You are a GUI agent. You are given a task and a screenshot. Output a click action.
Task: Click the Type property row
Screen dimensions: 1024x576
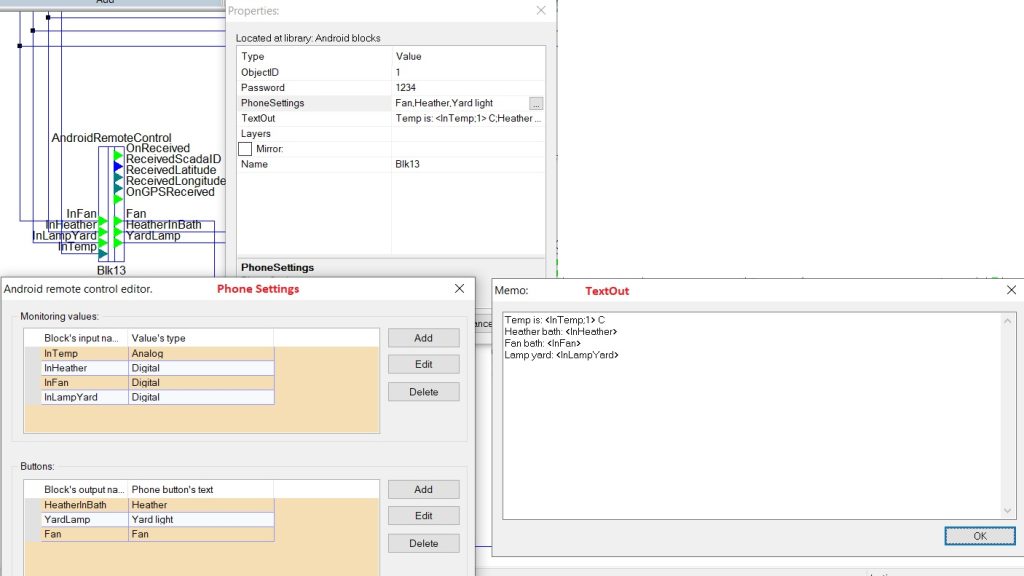click(x=391, y=57)
